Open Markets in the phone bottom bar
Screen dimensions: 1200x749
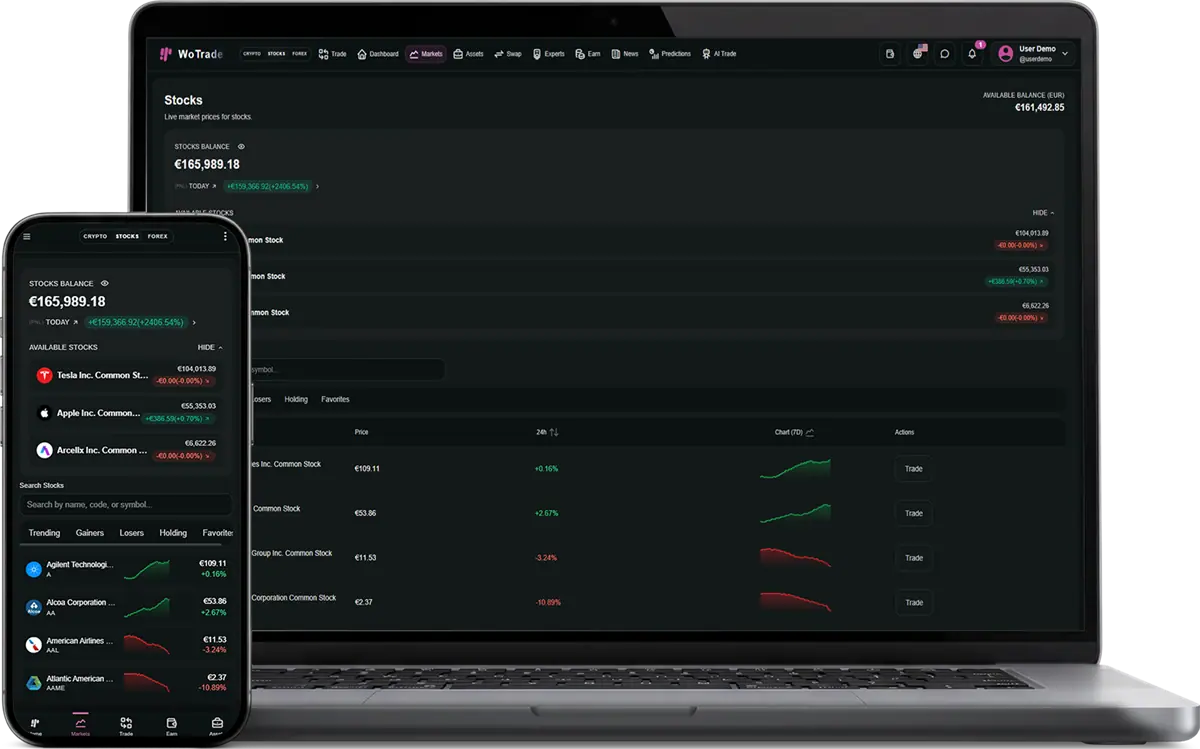[x=80, y=726]
